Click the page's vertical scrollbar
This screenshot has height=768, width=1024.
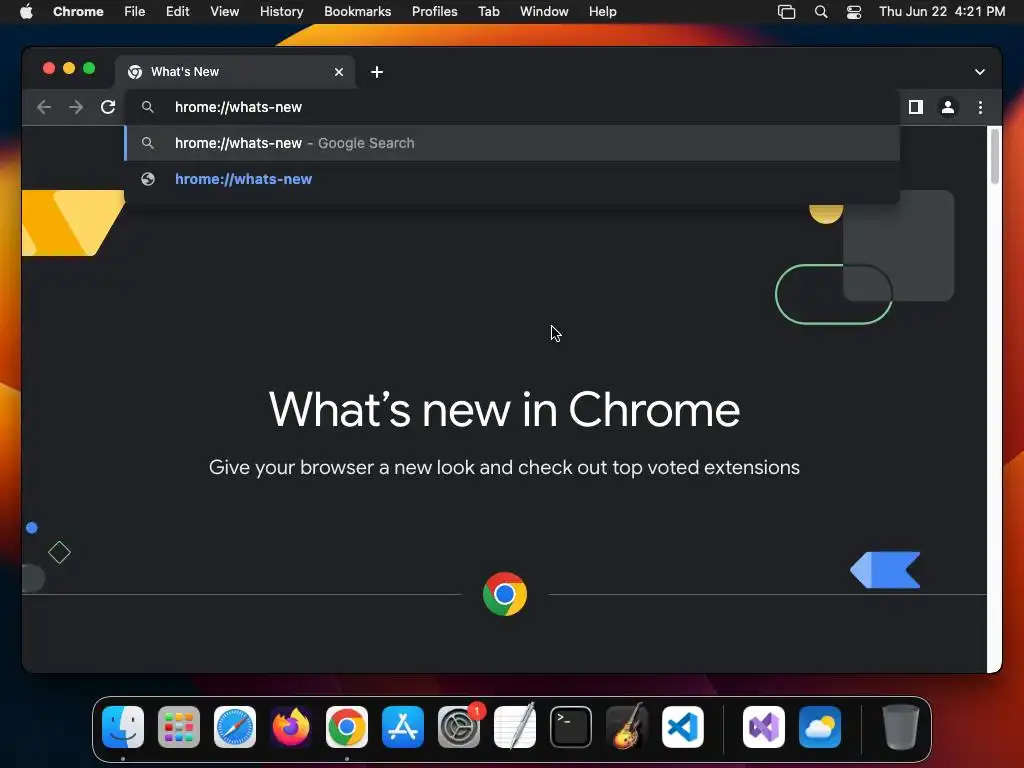coord(995,157)
